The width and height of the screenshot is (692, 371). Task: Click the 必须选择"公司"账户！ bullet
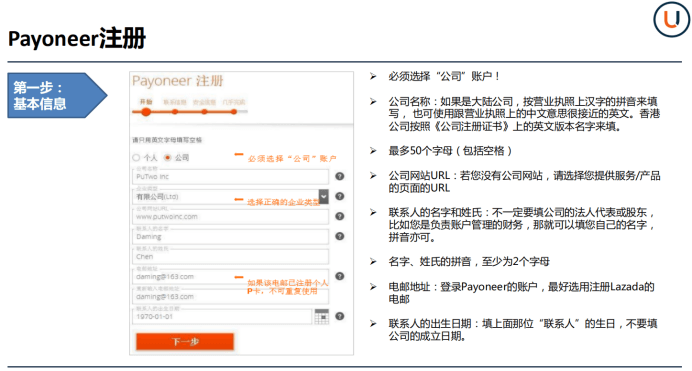(x=444, y=76)
